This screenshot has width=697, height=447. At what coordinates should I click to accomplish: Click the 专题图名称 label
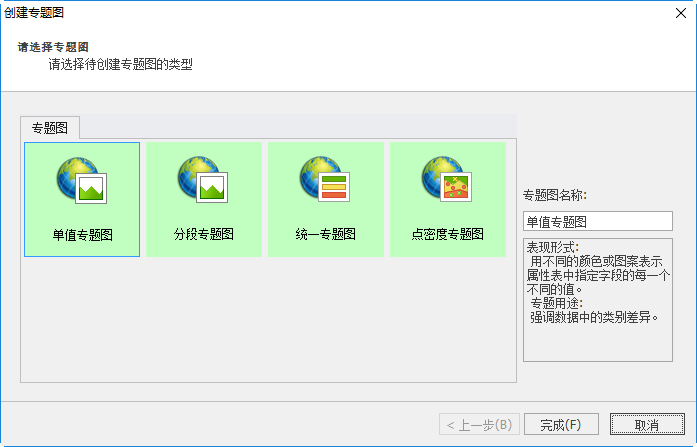(x=555, y=196)
